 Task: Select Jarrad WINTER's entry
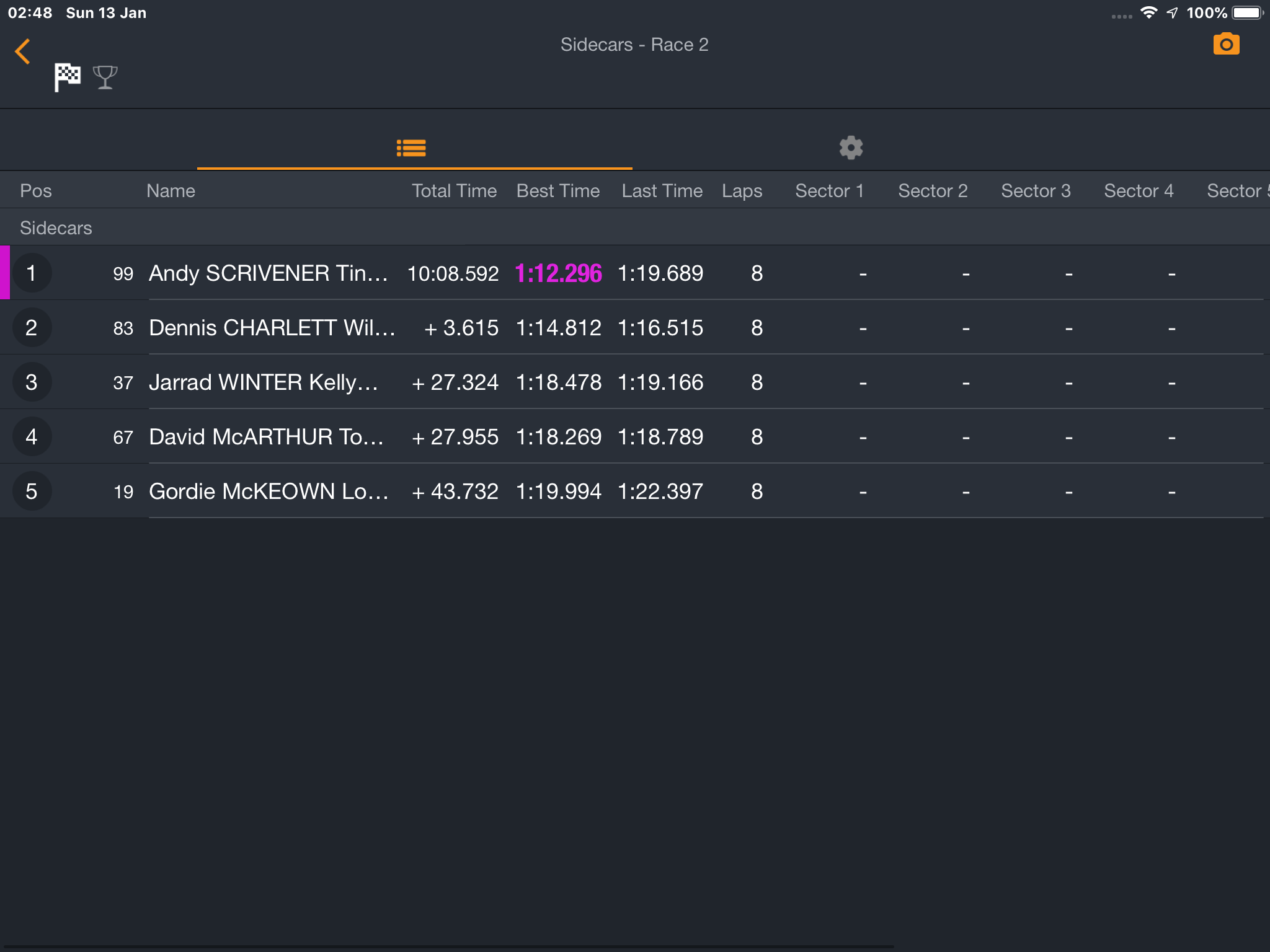(635, 382)
